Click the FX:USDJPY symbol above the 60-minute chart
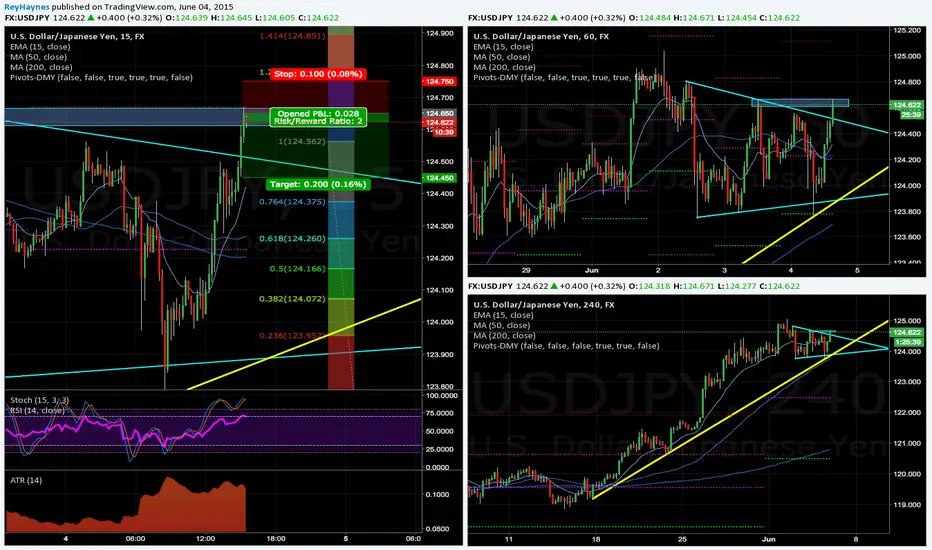This screenshot has width=932, height=550. [490, 18]
